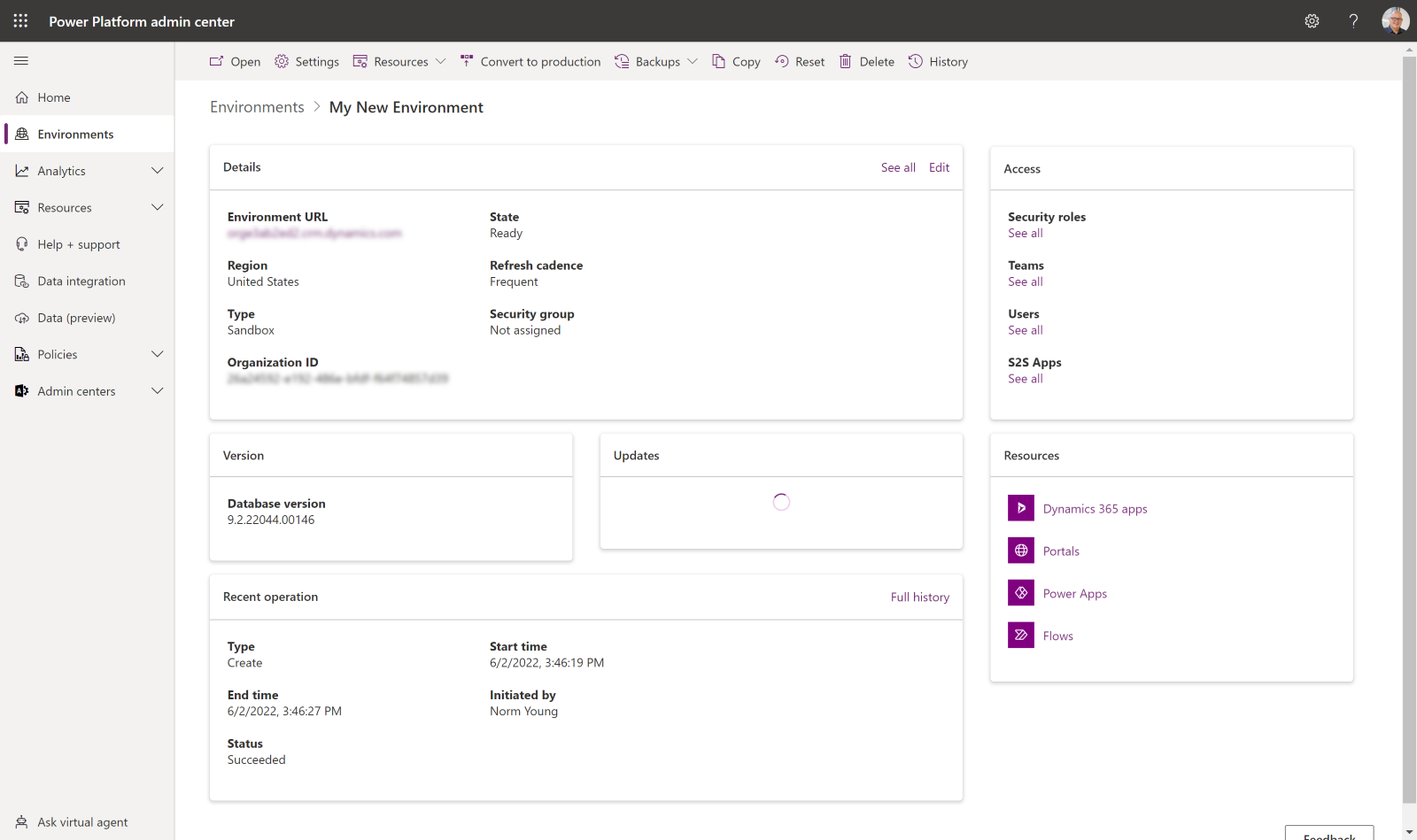Click the settings gear in the header
The image size is (1417, 840).
(1312, 21)
